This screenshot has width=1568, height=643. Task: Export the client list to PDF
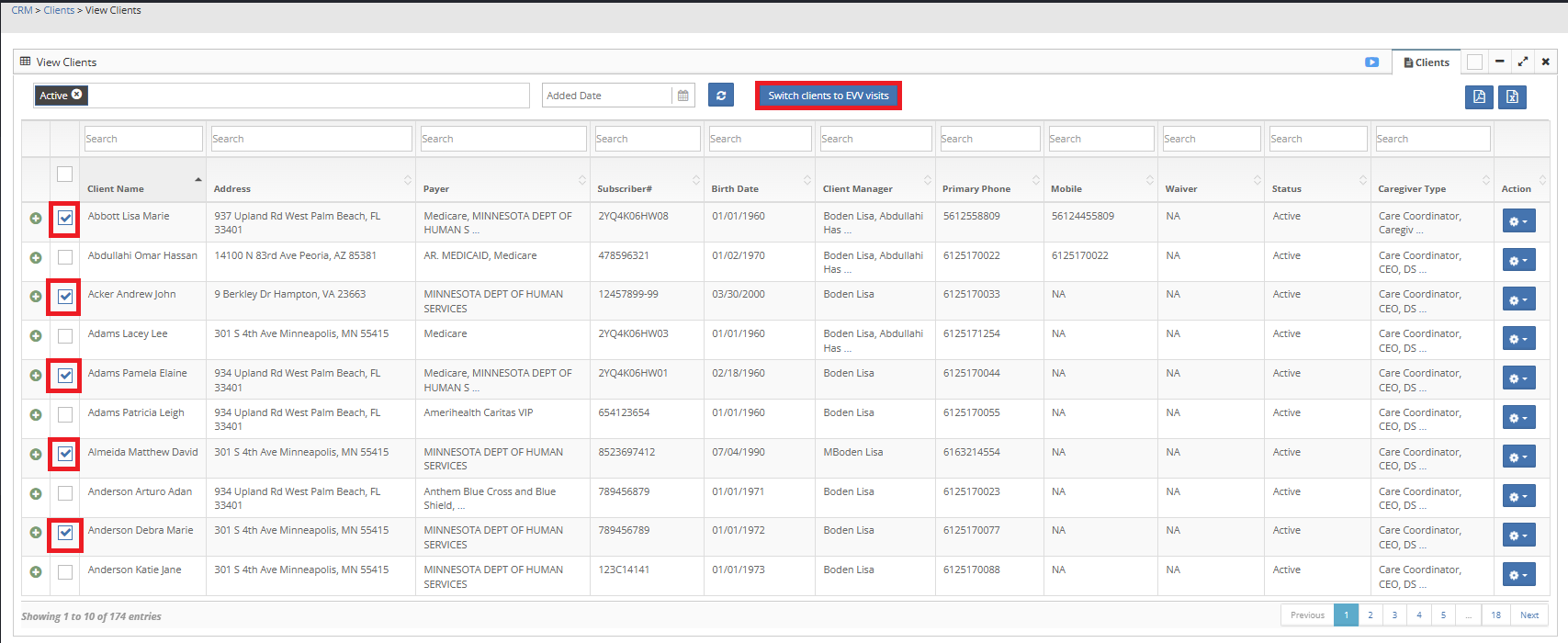pyautogui.click(x=1478, y=96)
